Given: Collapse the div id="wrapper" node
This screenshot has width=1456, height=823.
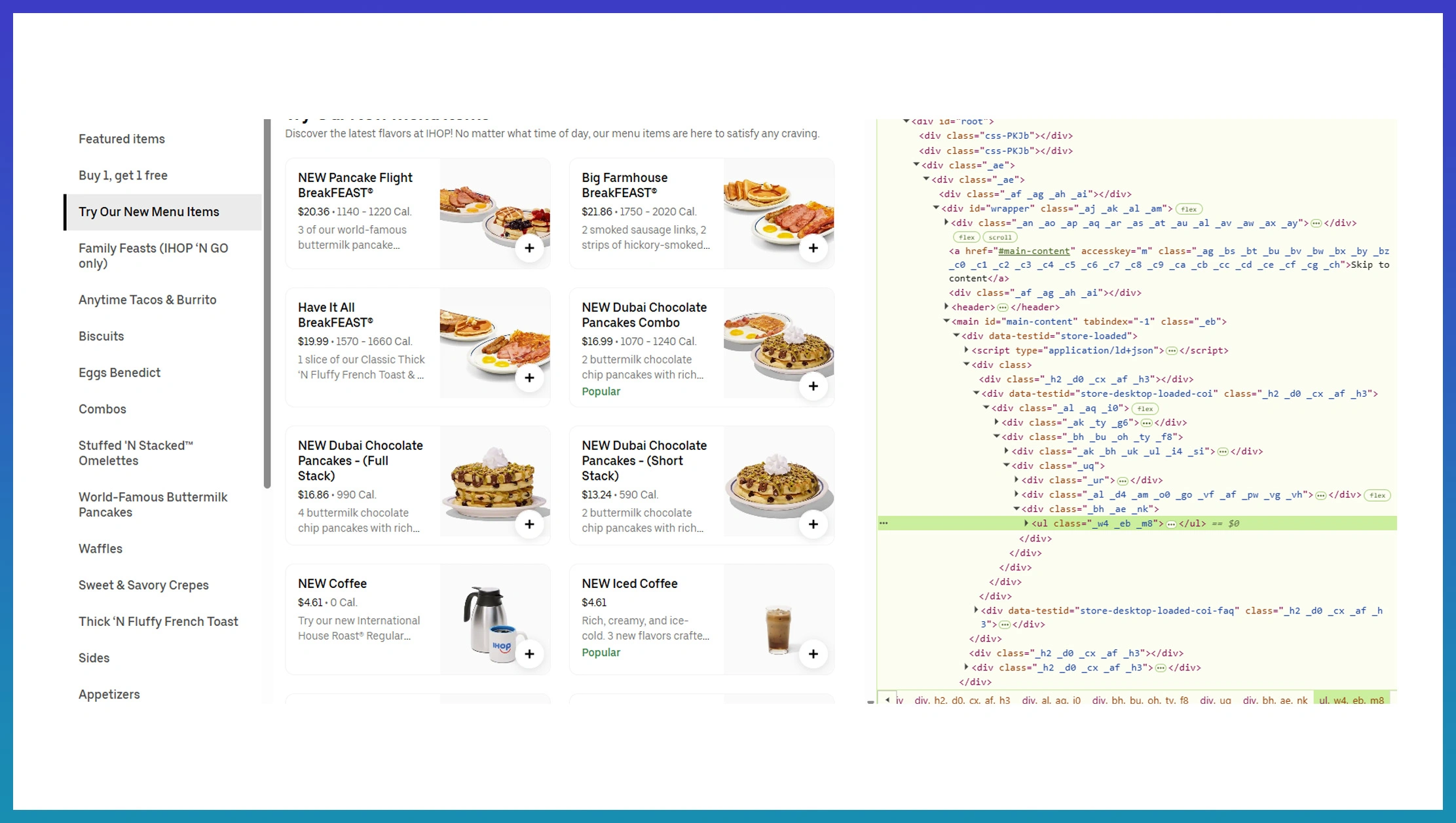Looking at the screenshot, I should 936,208.
